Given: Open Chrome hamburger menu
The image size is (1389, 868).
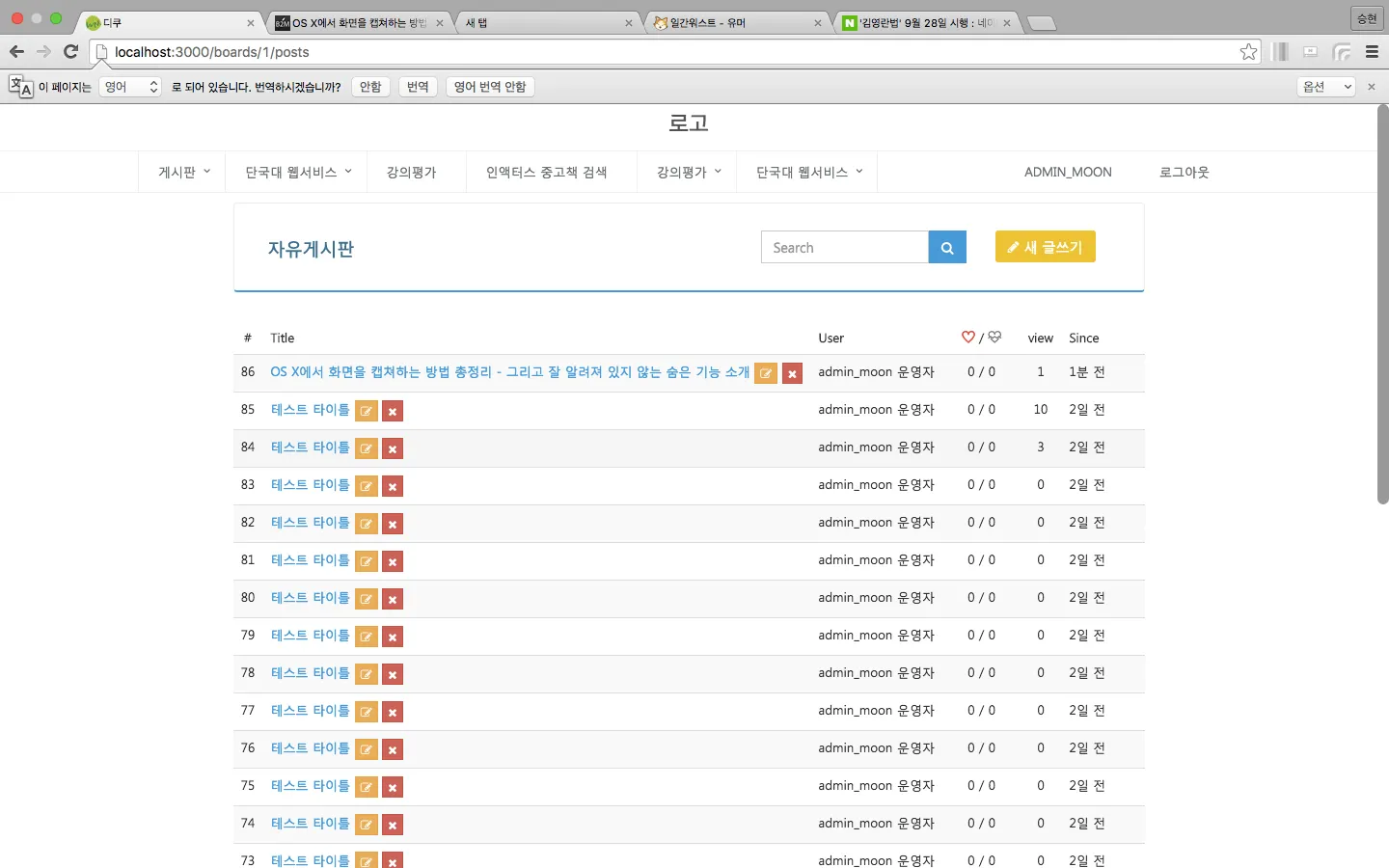Looking at the screenshot, I should pos(1372,52).
